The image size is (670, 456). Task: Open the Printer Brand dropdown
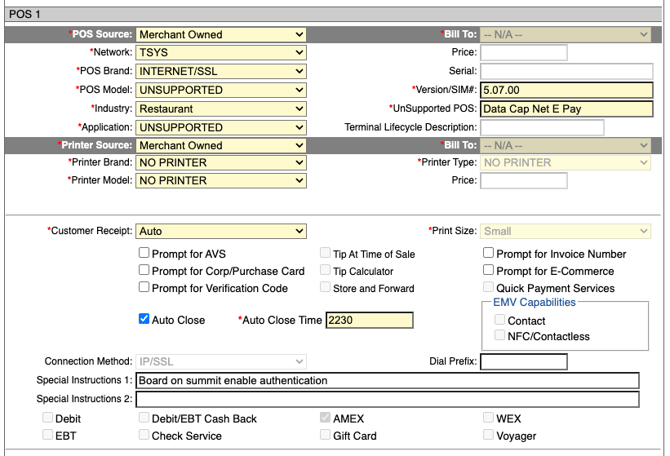(221, 162)
